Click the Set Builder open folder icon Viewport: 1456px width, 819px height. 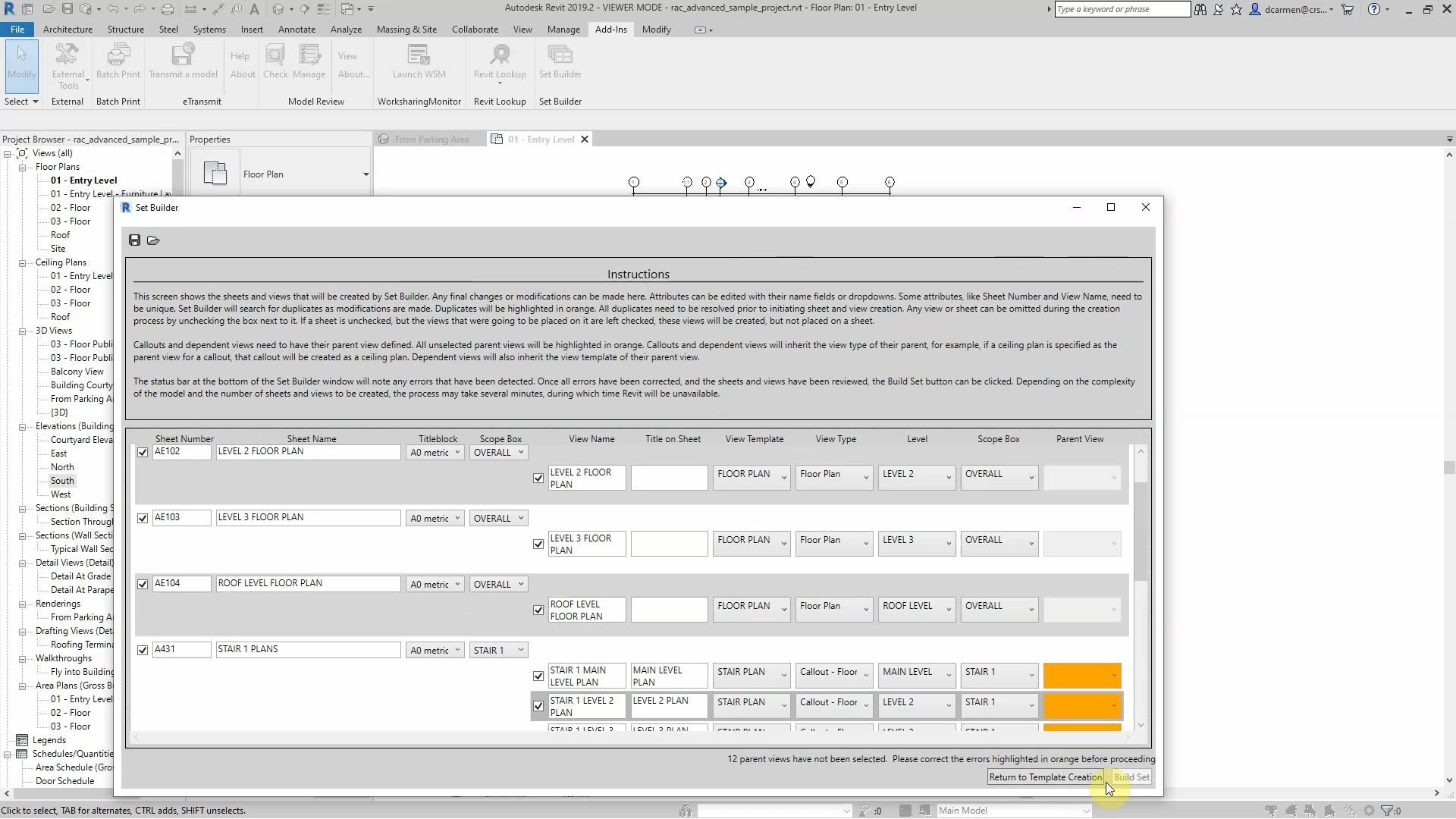[x=153, y=240]
